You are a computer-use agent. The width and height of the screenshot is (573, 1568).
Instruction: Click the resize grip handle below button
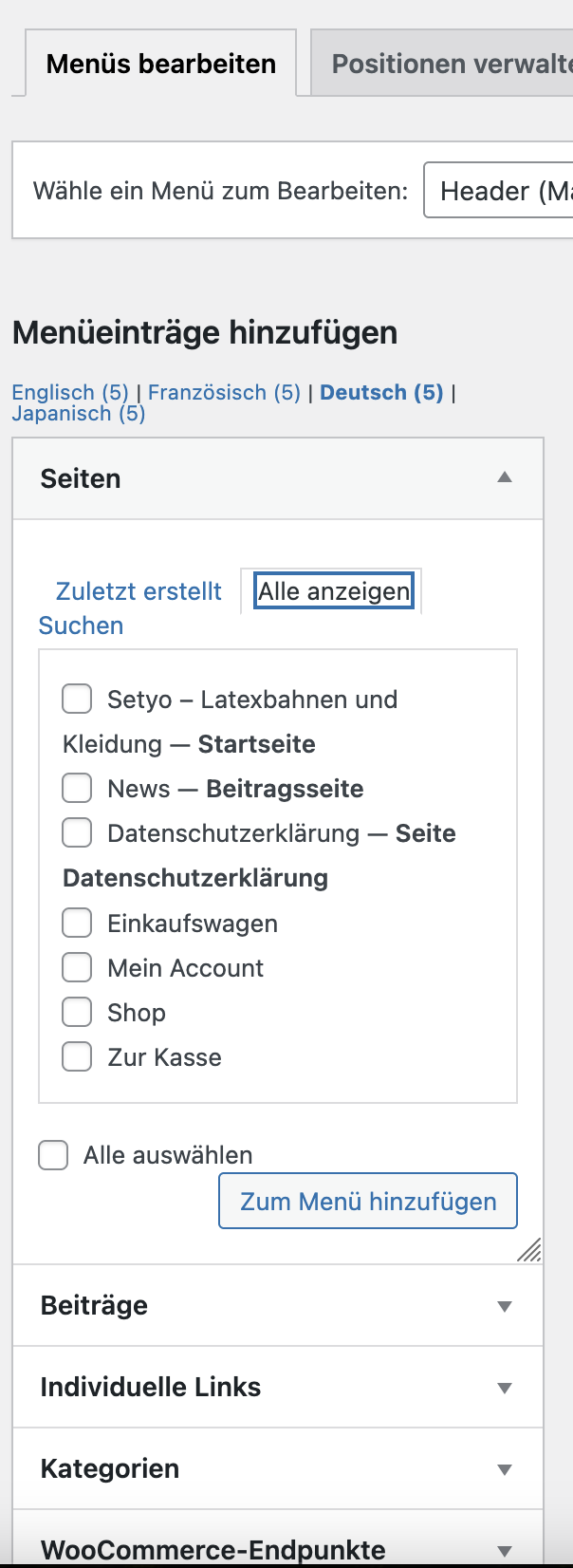click(x=529, y=1250)
